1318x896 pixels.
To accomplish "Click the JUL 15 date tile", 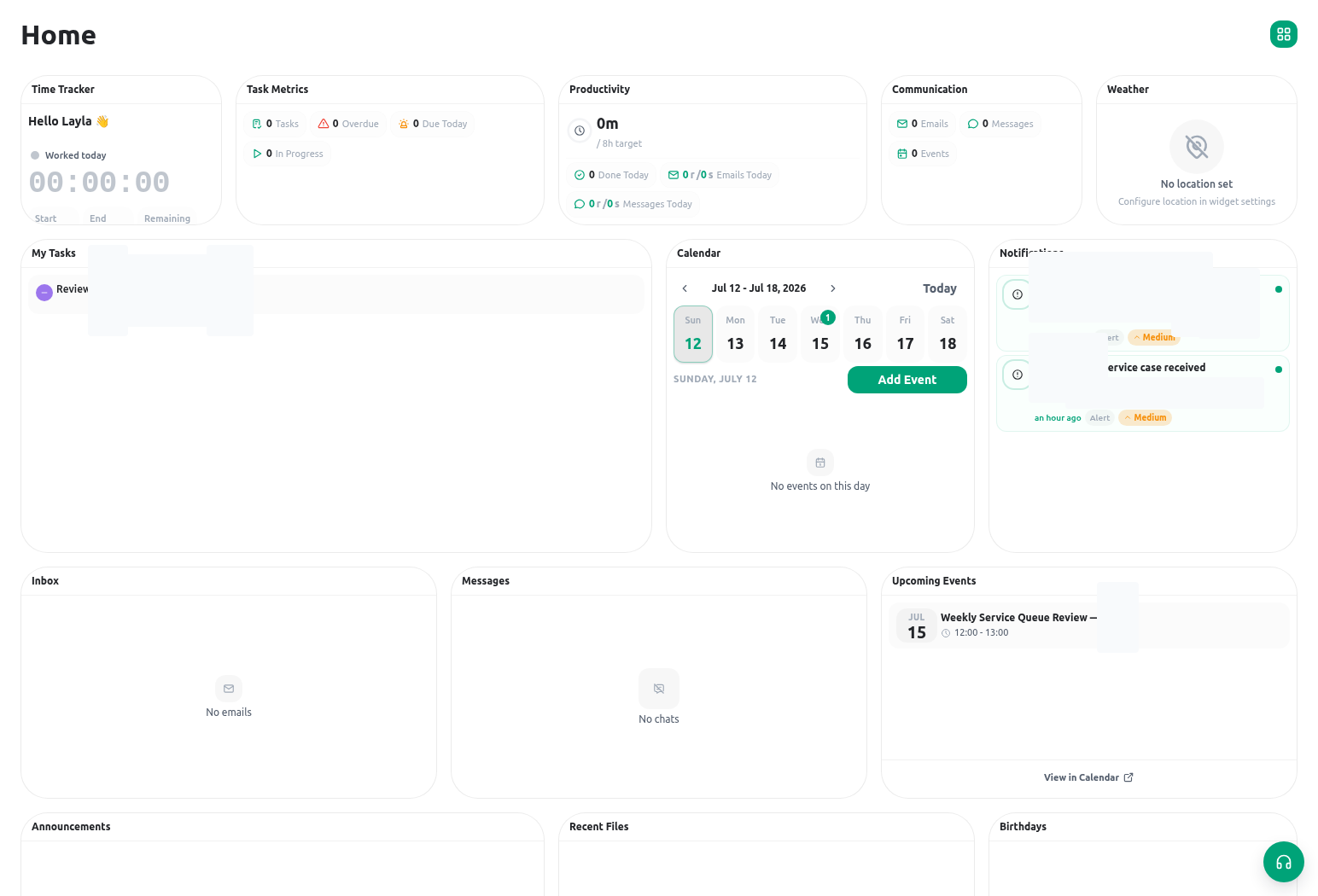I will (x=917, y=625).
